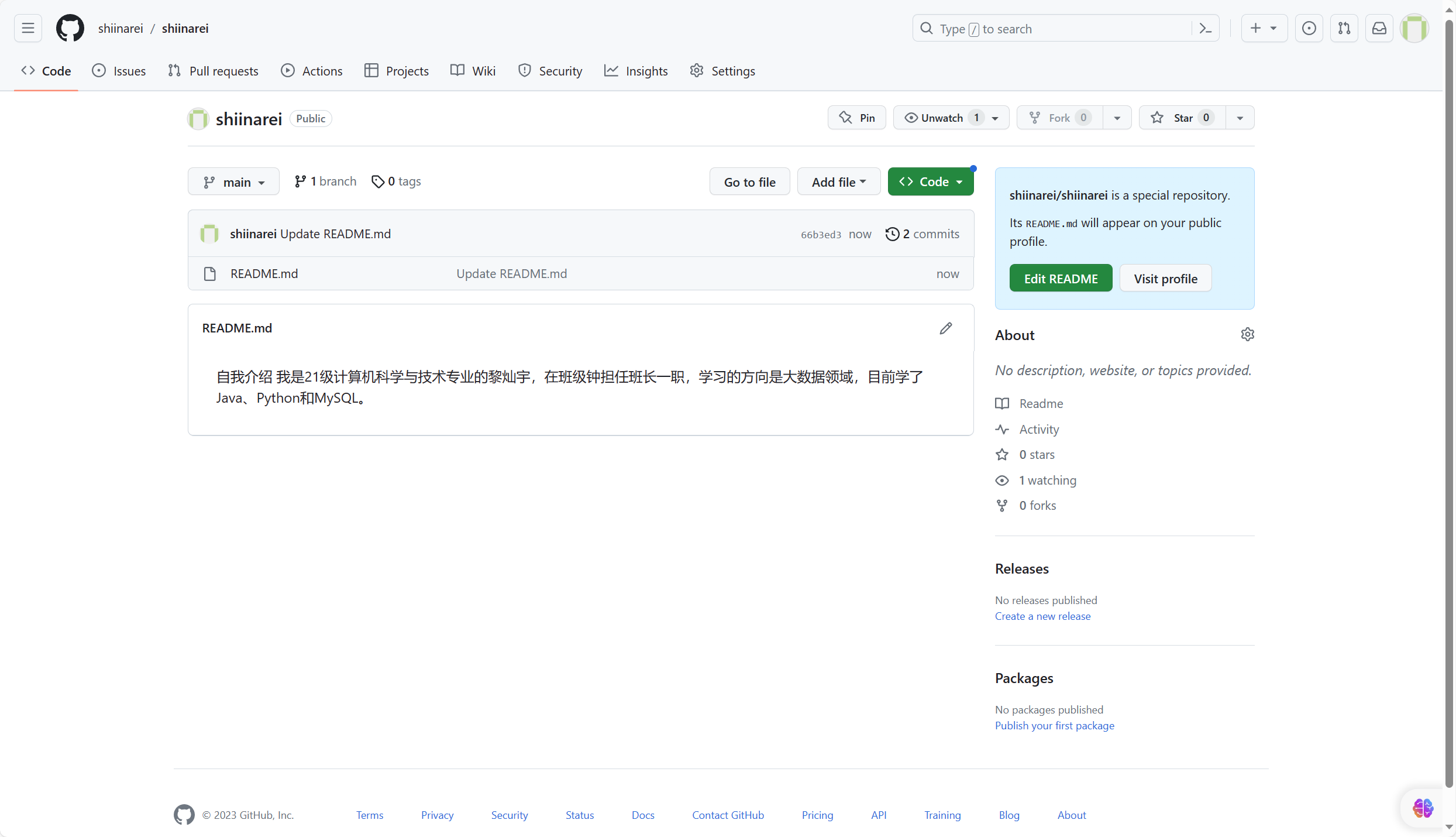Expand the green Code dropdown

point(930,182)
